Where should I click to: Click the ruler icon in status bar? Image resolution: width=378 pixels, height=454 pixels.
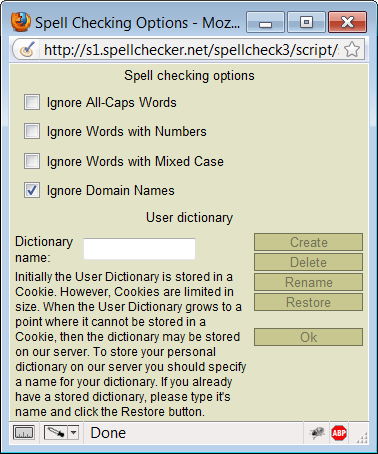coord(24,433)
